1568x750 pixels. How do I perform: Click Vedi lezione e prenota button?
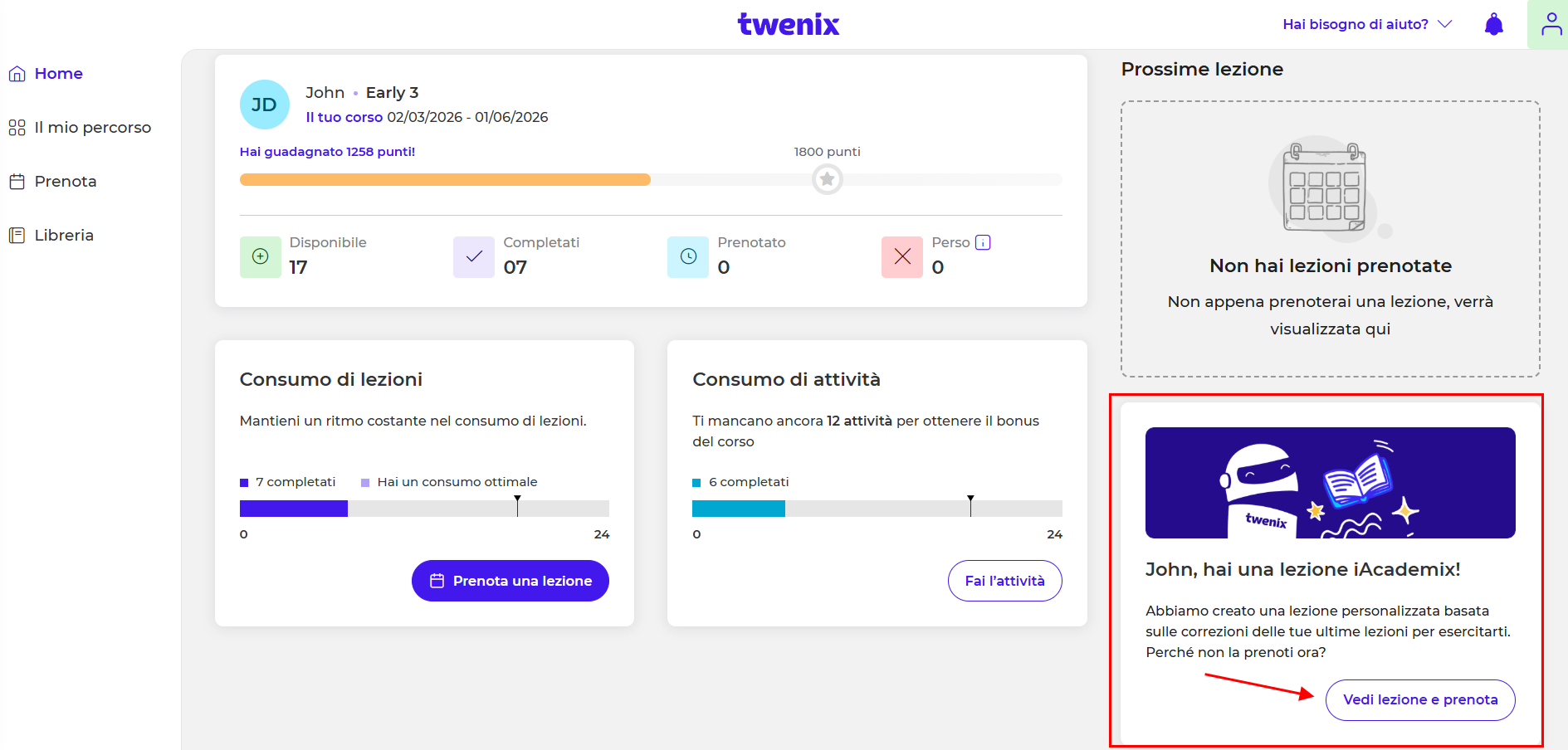pyautogui.click(x=1419, y=699)
